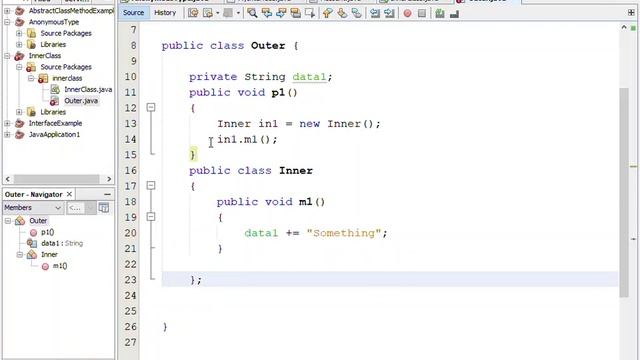Expand AbstractClassMethodExample project node
640x360 pixels.
[7, 11]
